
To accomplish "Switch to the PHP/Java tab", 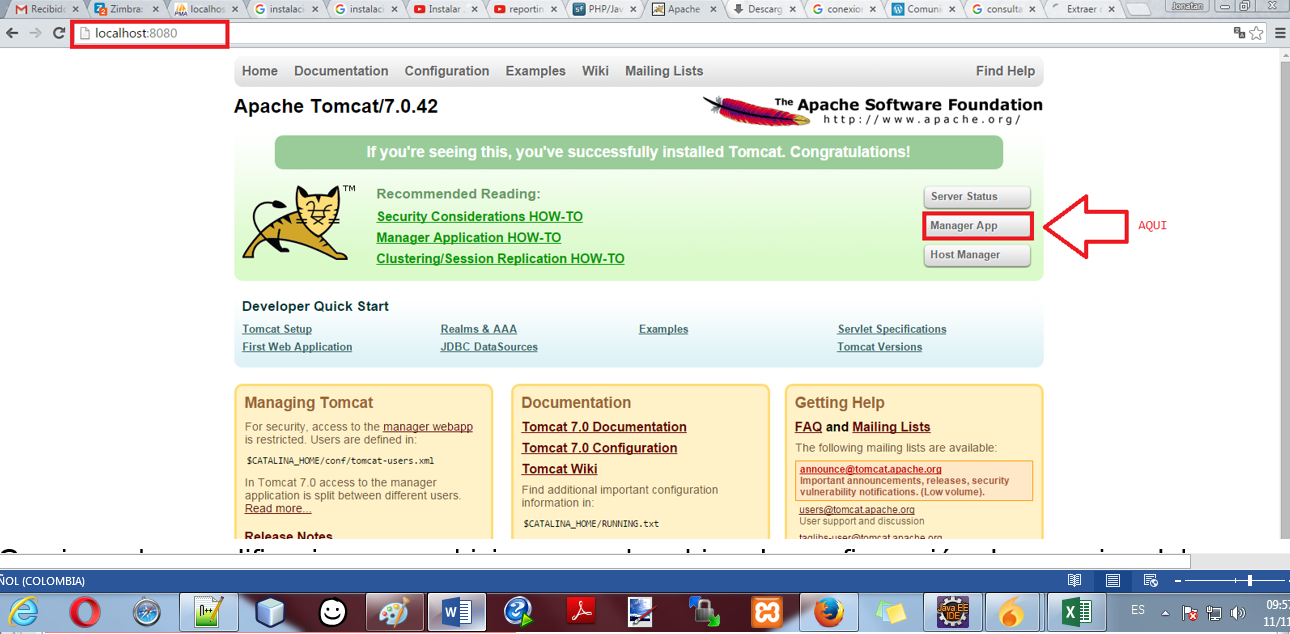I will click(x=605, y=9).
